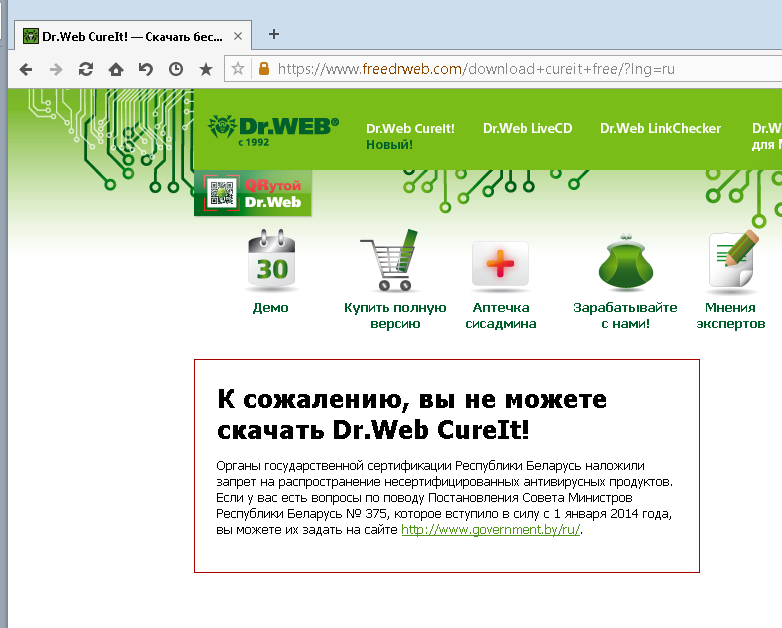
Task: Open Dr.Web CureIt! Новый! menu item
Action: point(410,136)
